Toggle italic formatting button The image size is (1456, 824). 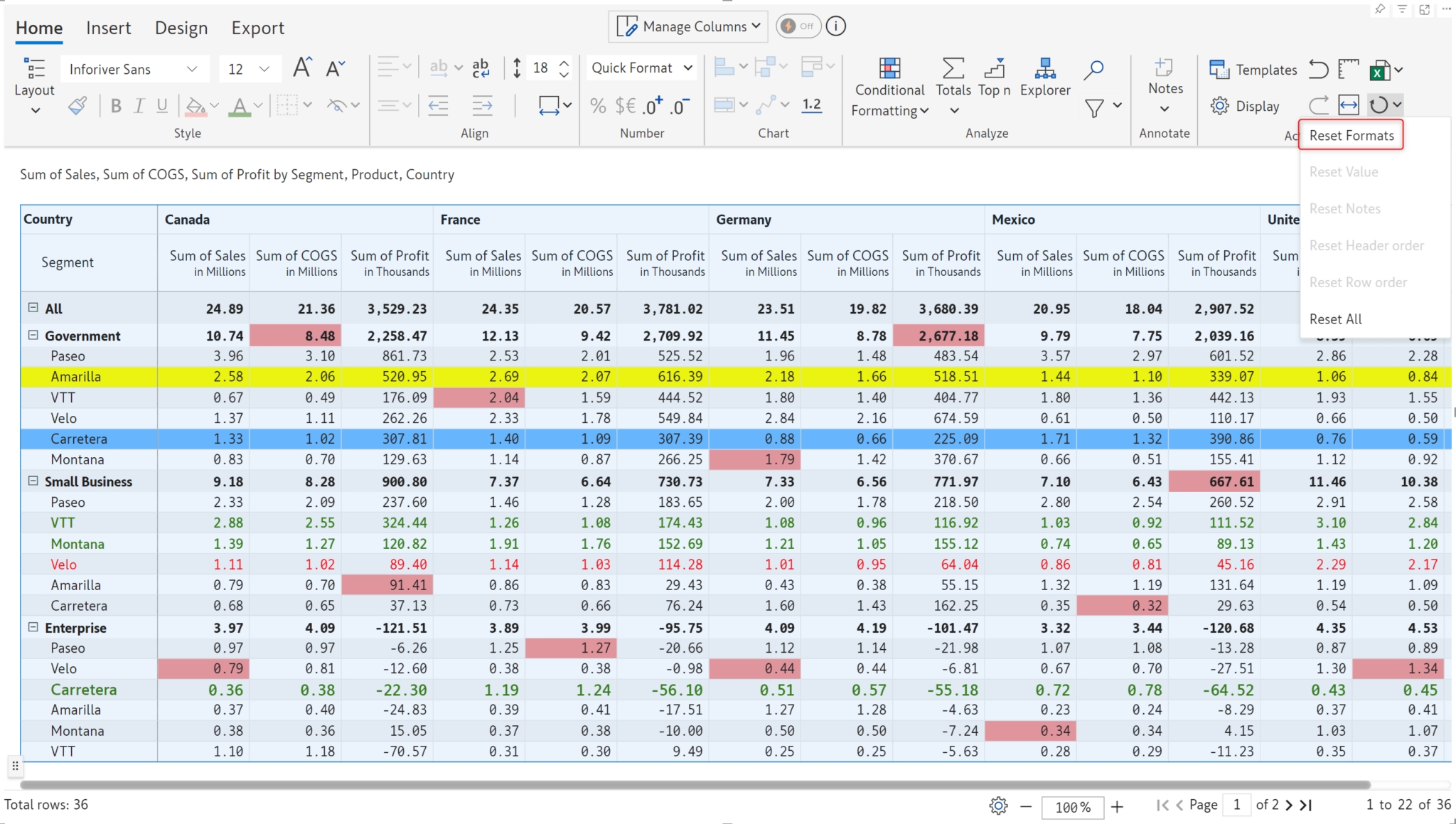tap(139, 106)
